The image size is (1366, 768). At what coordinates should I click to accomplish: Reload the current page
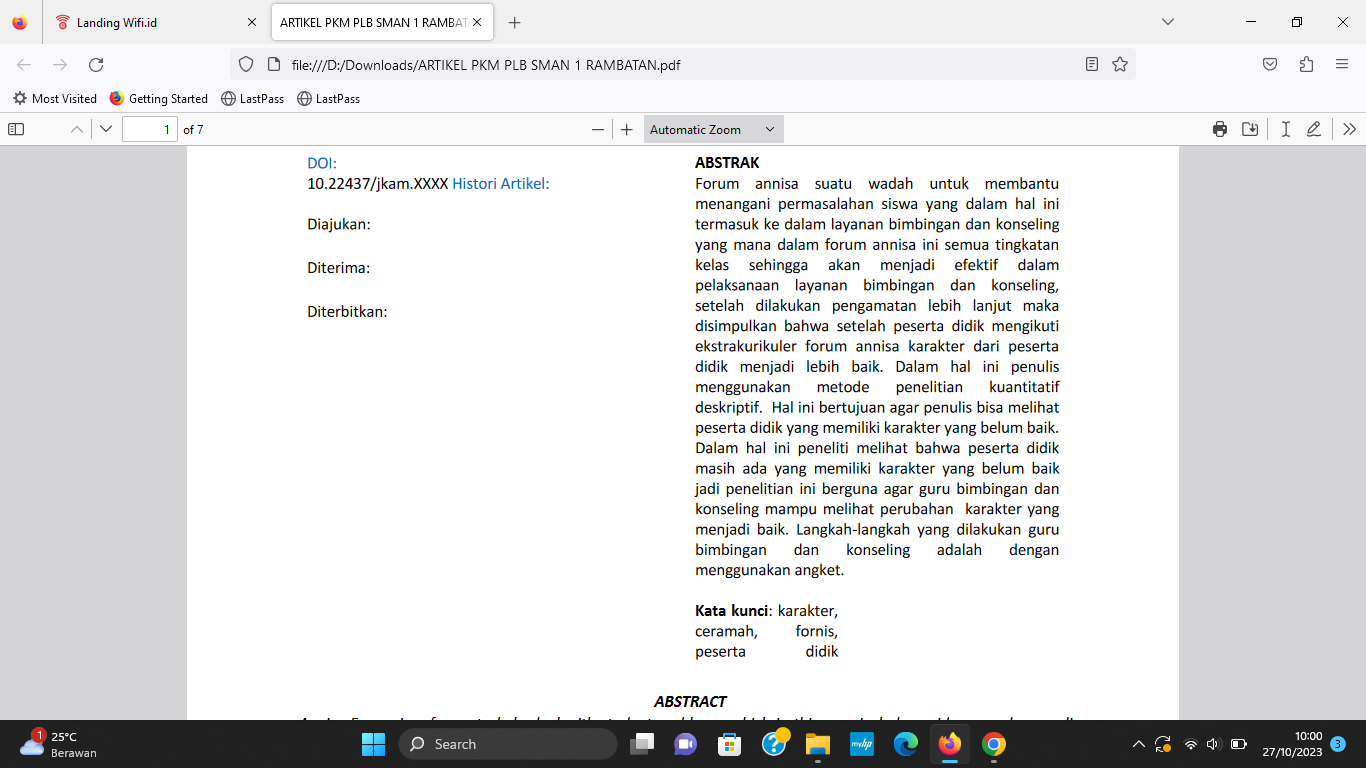pyautogui.click(x=96, y=64)
